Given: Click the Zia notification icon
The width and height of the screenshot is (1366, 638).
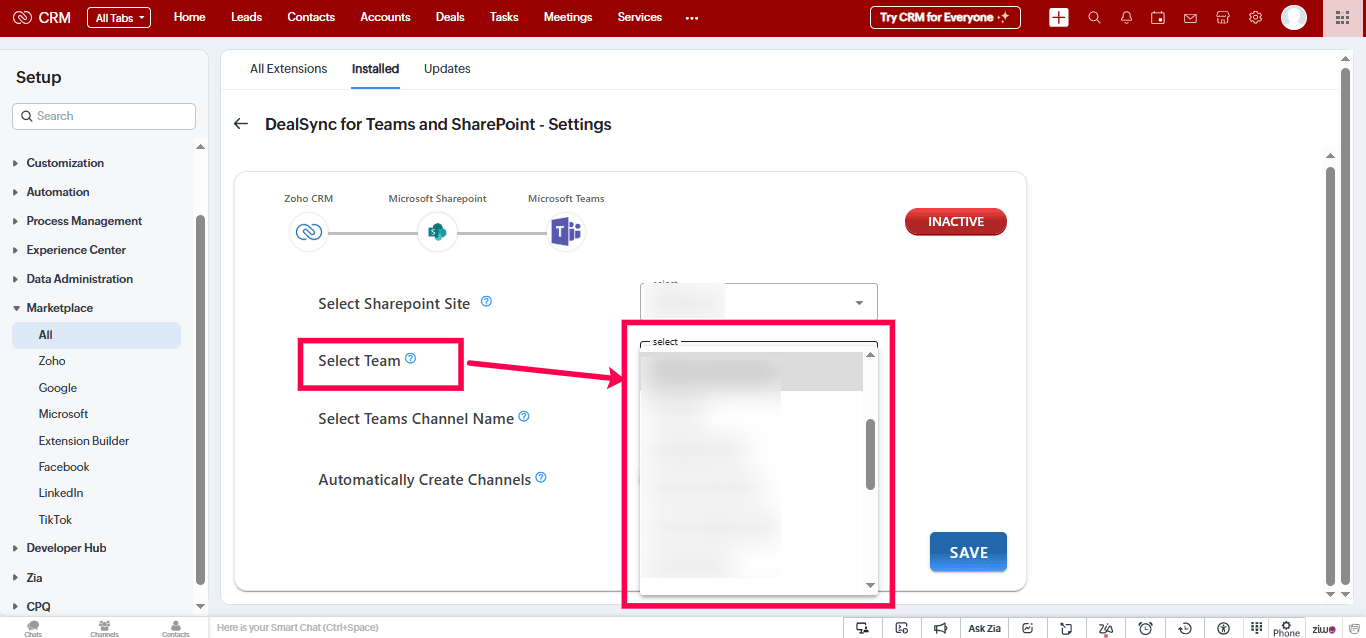Looking at the screenshot, I should click(1106, 628).
